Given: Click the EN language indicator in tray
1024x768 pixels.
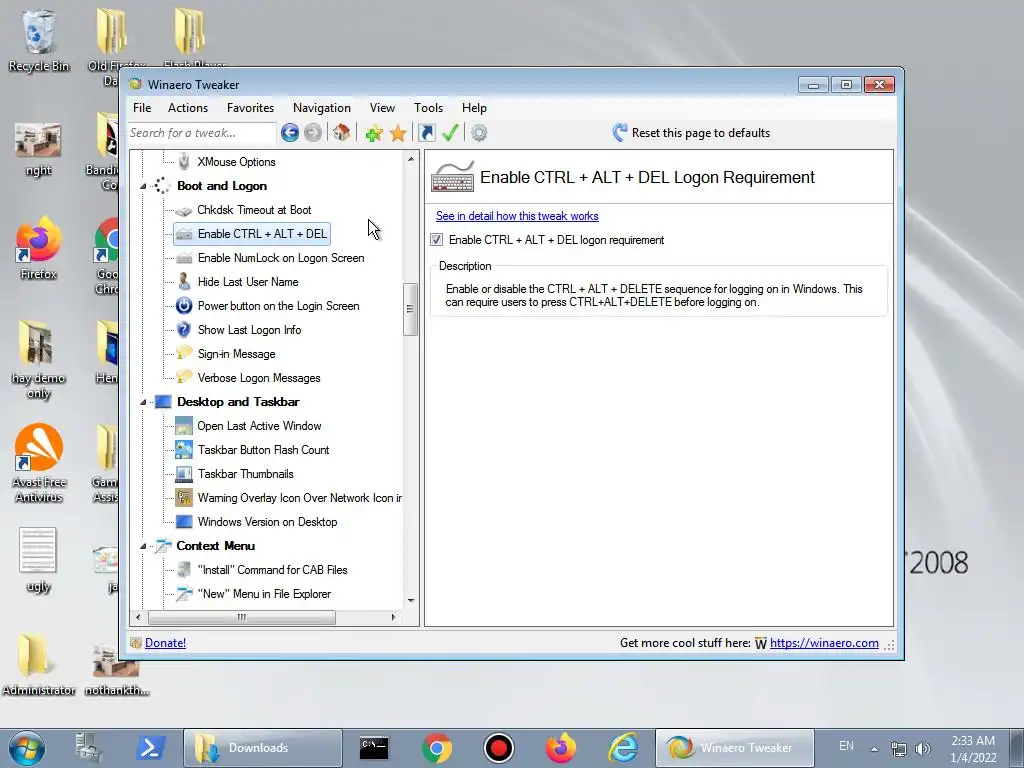Looking at the screenshot, I should point(846,746).
